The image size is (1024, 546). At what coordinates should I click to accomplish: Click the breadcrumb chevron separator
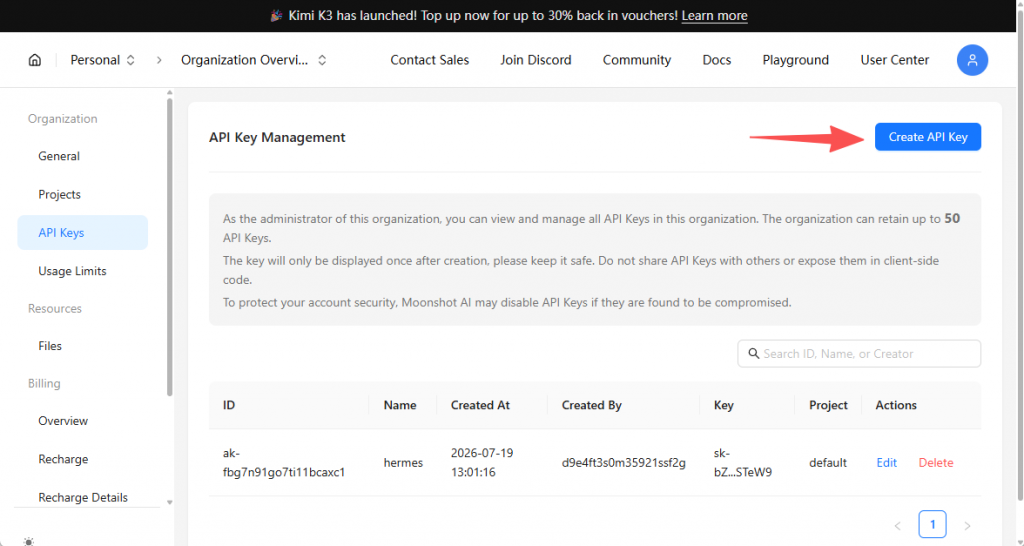point(159,60)
